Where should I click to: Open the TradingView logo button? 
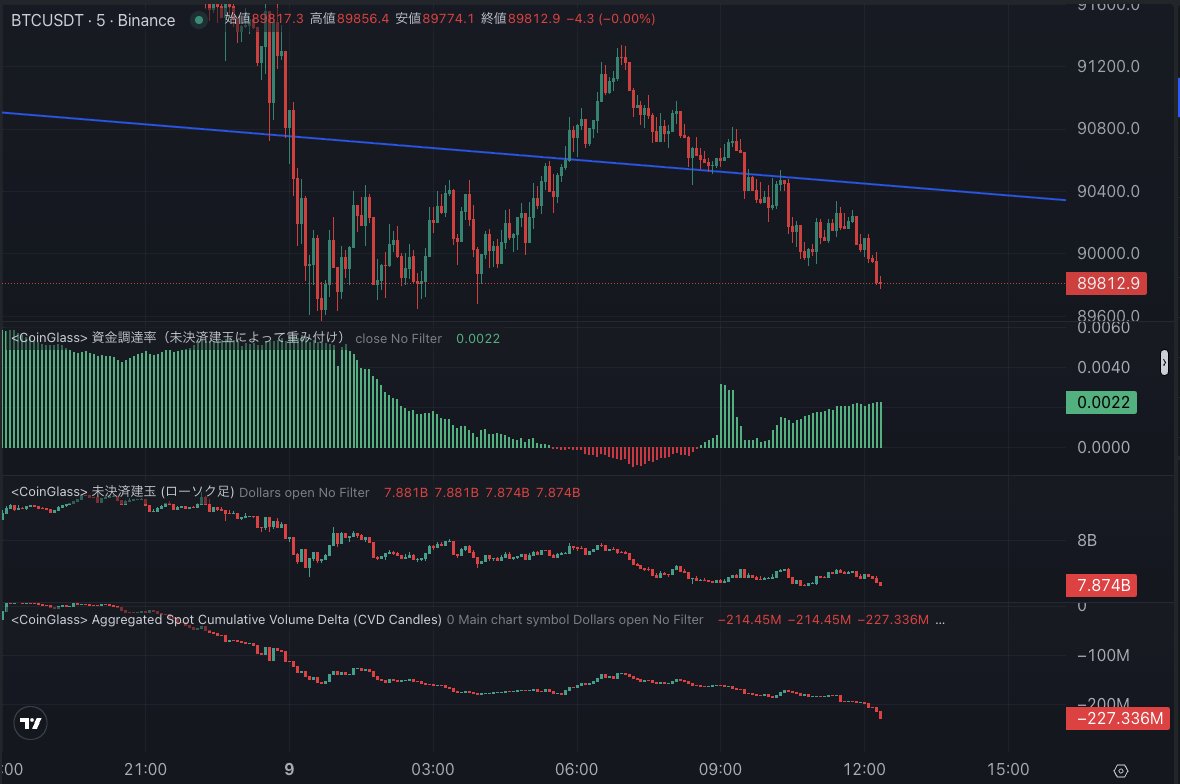(31, 723)
